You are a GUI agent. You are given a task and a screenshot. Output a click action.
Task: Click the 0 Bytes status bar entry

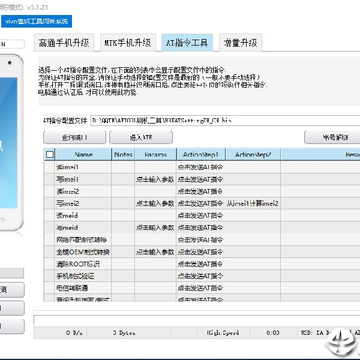pyautogui.click(x=124, y=333)
